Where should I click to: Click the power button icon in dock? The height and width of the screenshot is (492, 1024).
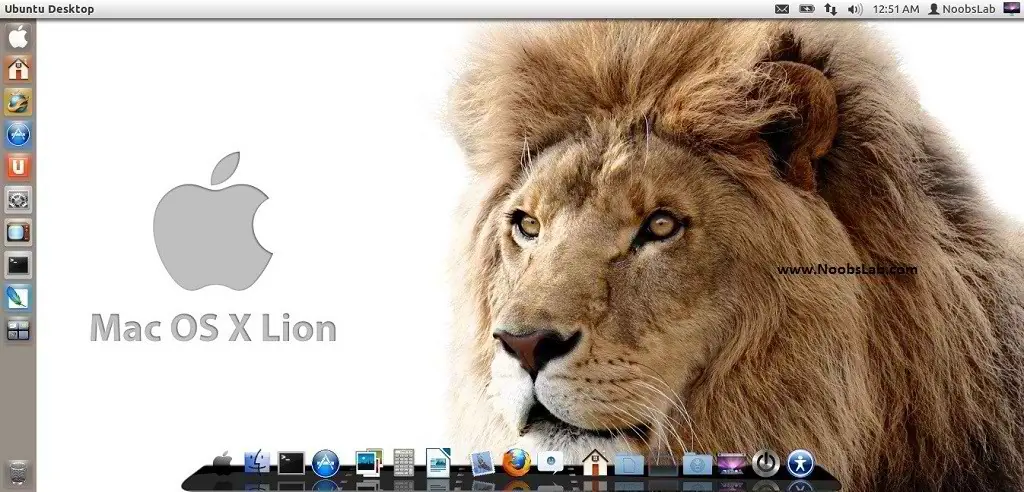(x=766, y=463)
